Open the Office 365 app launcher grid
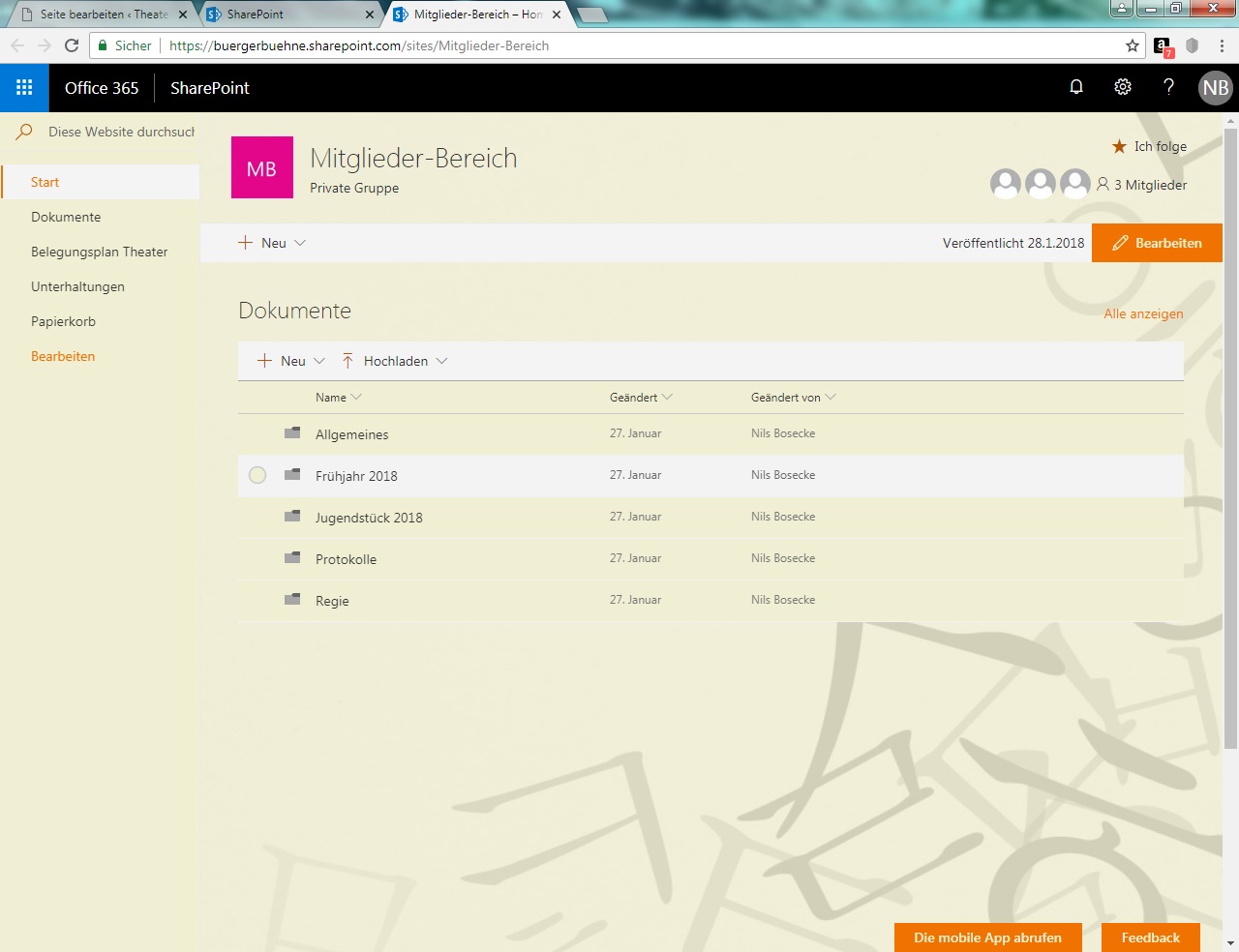The width and height of the screenshot is (1239, 952). pos(24,88)
